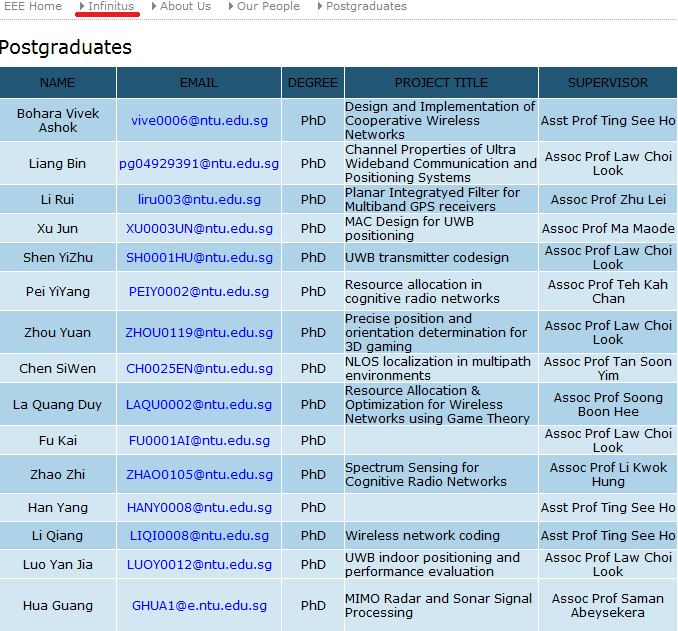Open the ZHOU0119@ntu.edu.sg link
This screenshot has width=678, height=631.
[199, 333]
